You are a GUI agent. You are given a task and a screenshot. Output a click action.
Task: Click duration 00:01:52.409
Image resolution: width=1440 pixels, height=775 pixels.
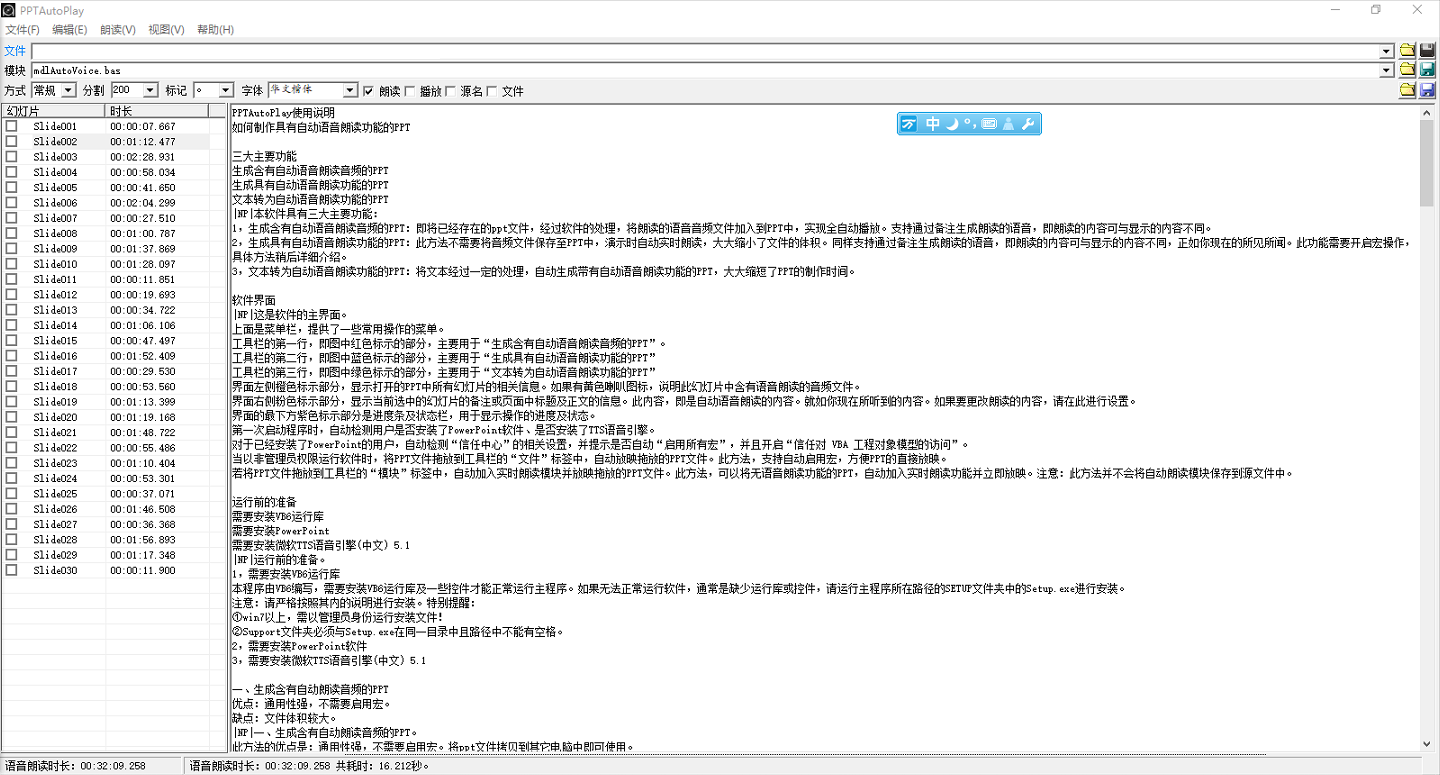click(143, 356)
